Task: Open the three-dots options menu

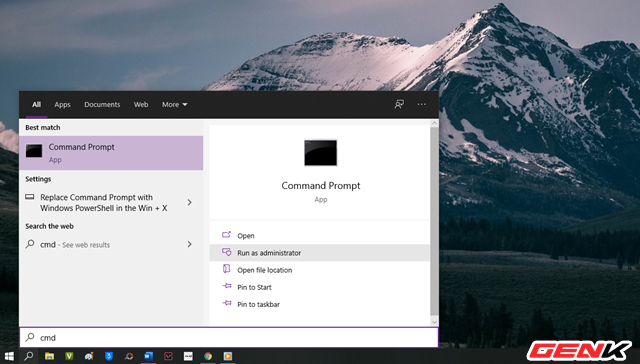Action: pos(422,104)
